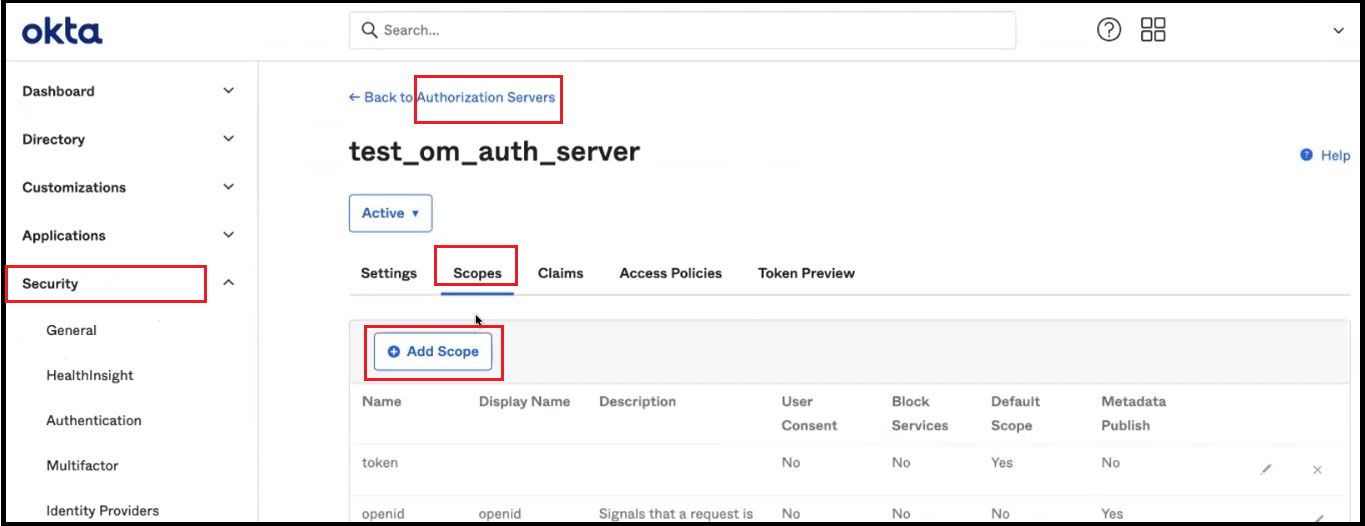Delete the token scope with X icon
Screen dimensions: 1365x526
1317,470
